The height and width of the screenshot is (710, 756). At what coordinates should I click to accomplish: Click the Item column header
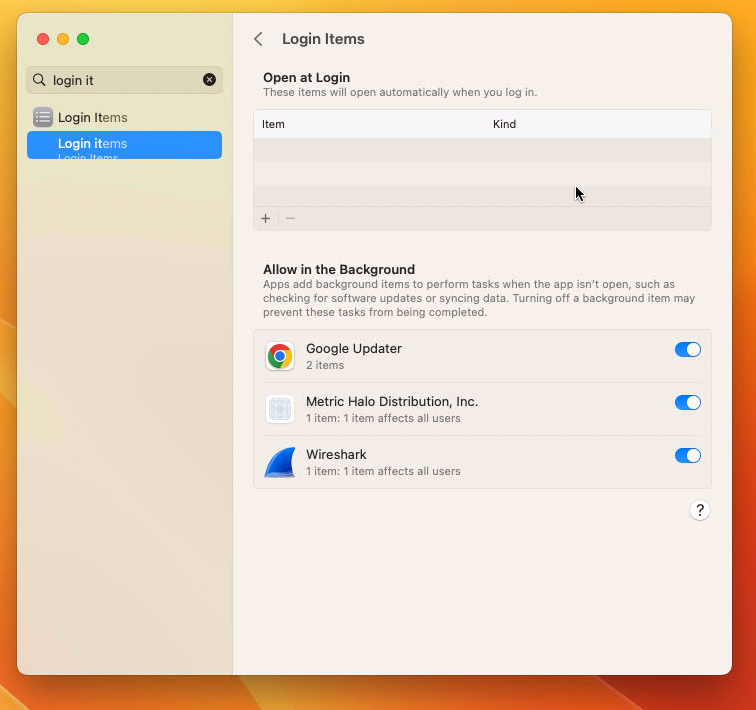(x=273, y=124)
